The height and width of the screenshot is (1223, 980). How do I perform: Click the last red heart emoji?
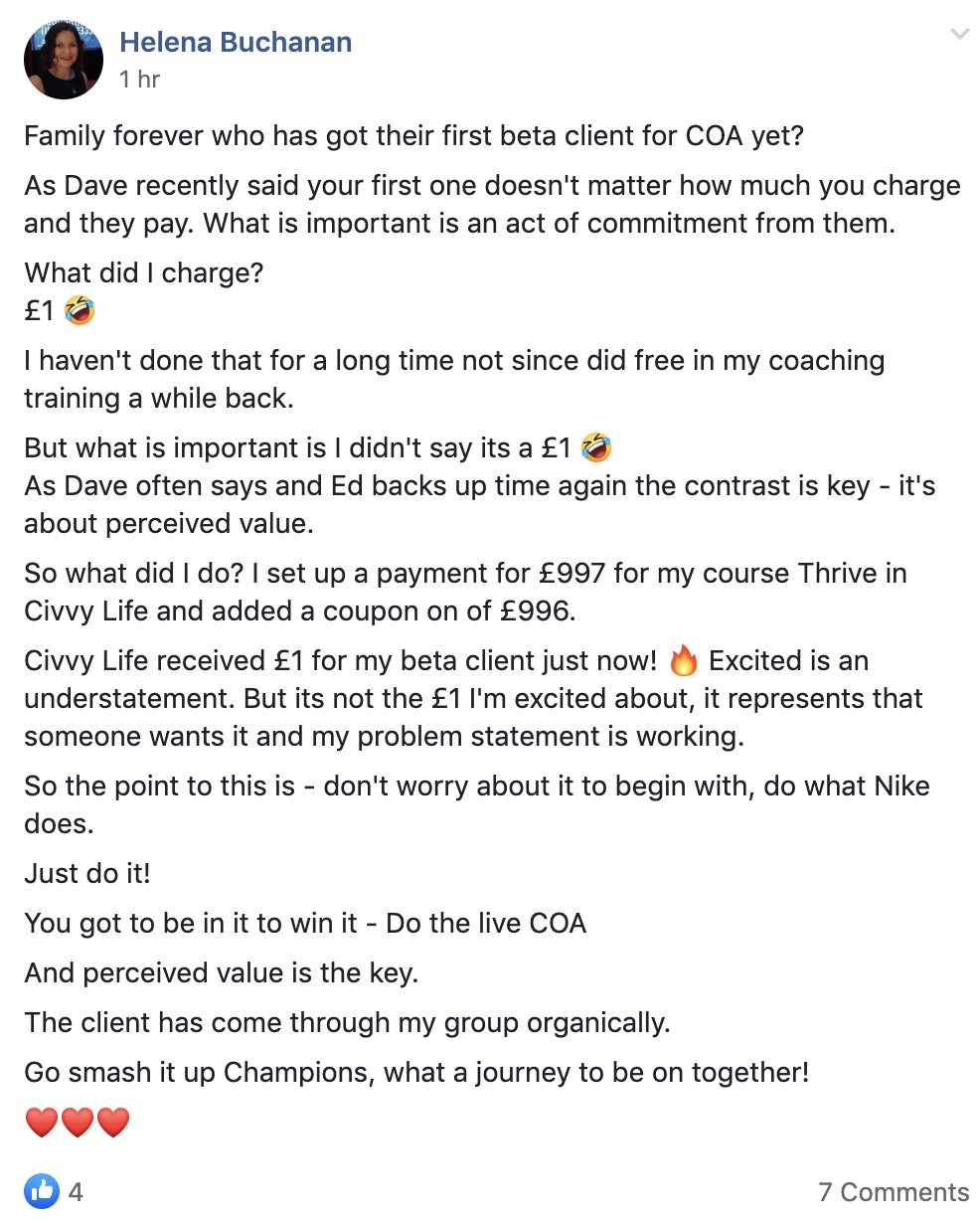pos(113,1123)
